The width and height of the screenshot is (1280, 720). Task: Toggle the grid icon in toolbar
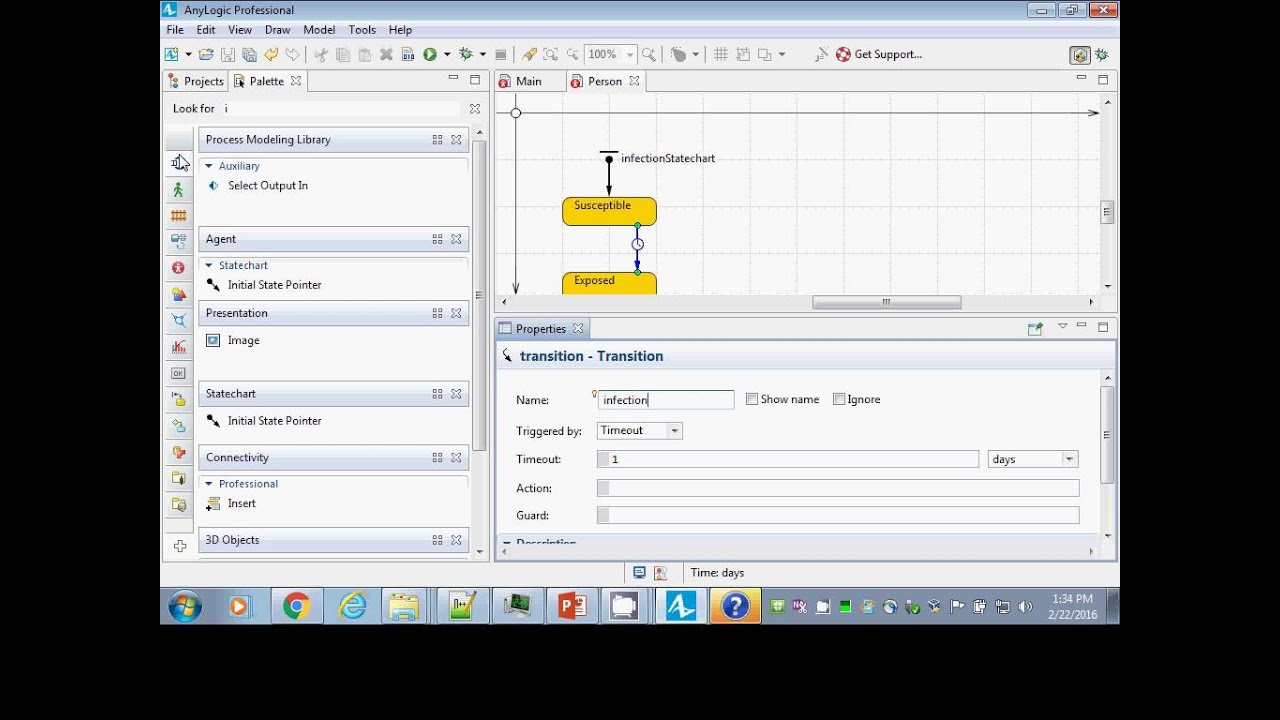720,54
